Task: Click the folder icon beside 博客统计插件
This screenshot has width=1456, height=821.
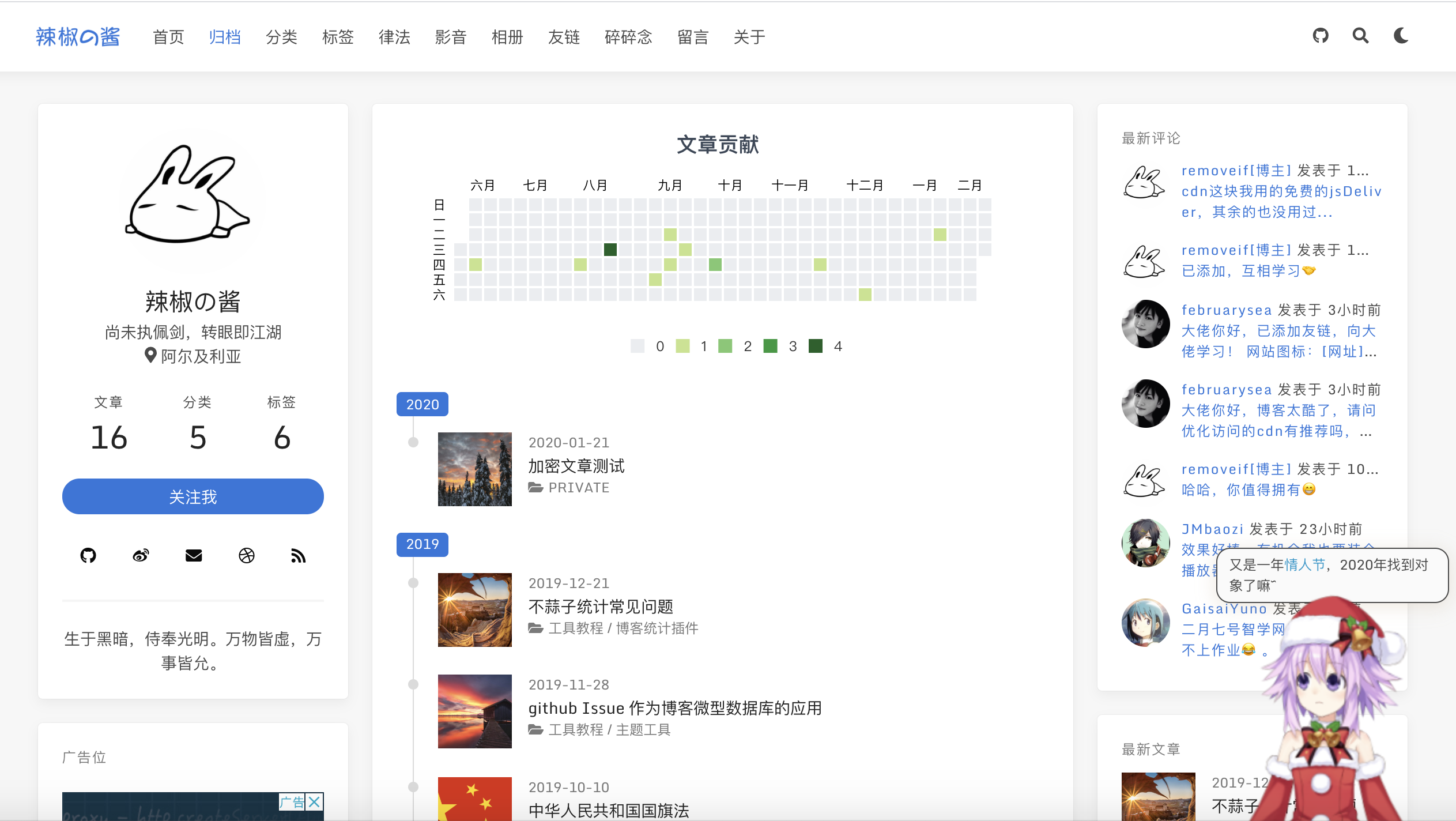Action: [x=536, y=628]
